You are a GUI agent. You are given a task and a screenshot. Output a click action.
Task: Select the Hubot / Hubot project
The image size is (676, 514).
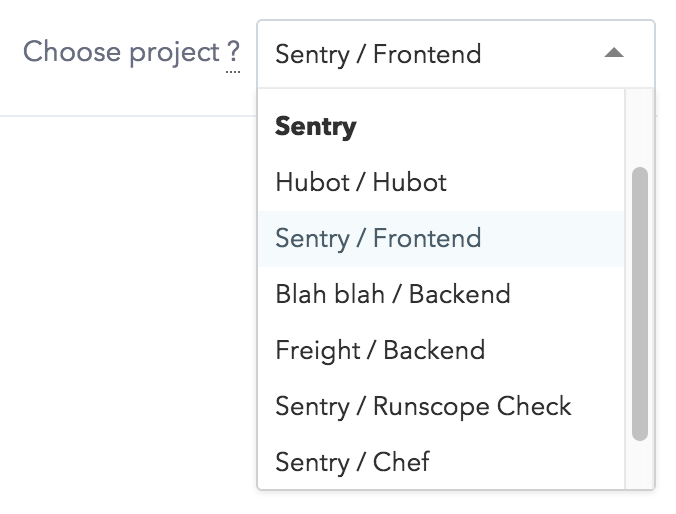point(361,182)
